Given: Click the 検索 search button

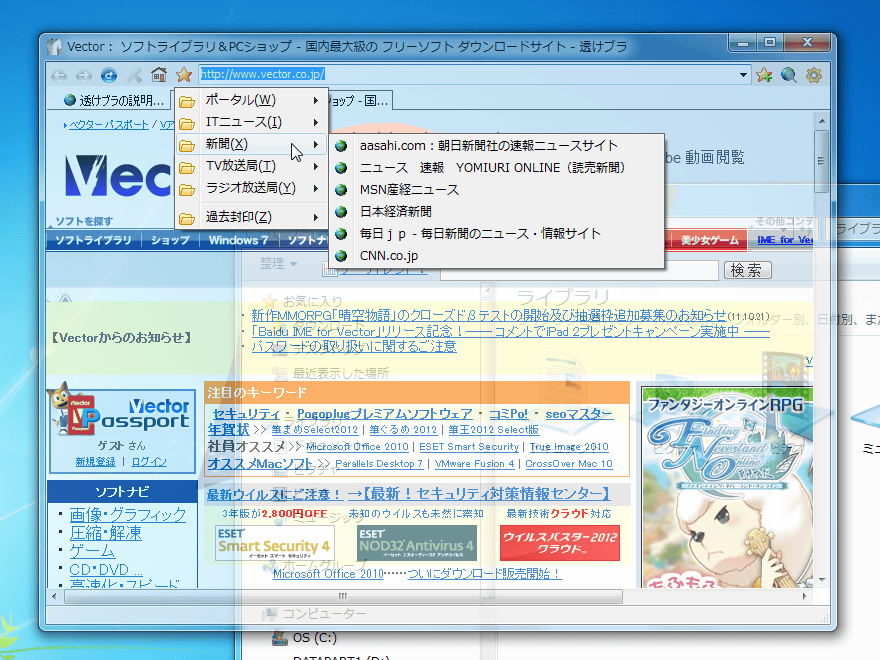Looking at the screenshot, I should point(748,271).
